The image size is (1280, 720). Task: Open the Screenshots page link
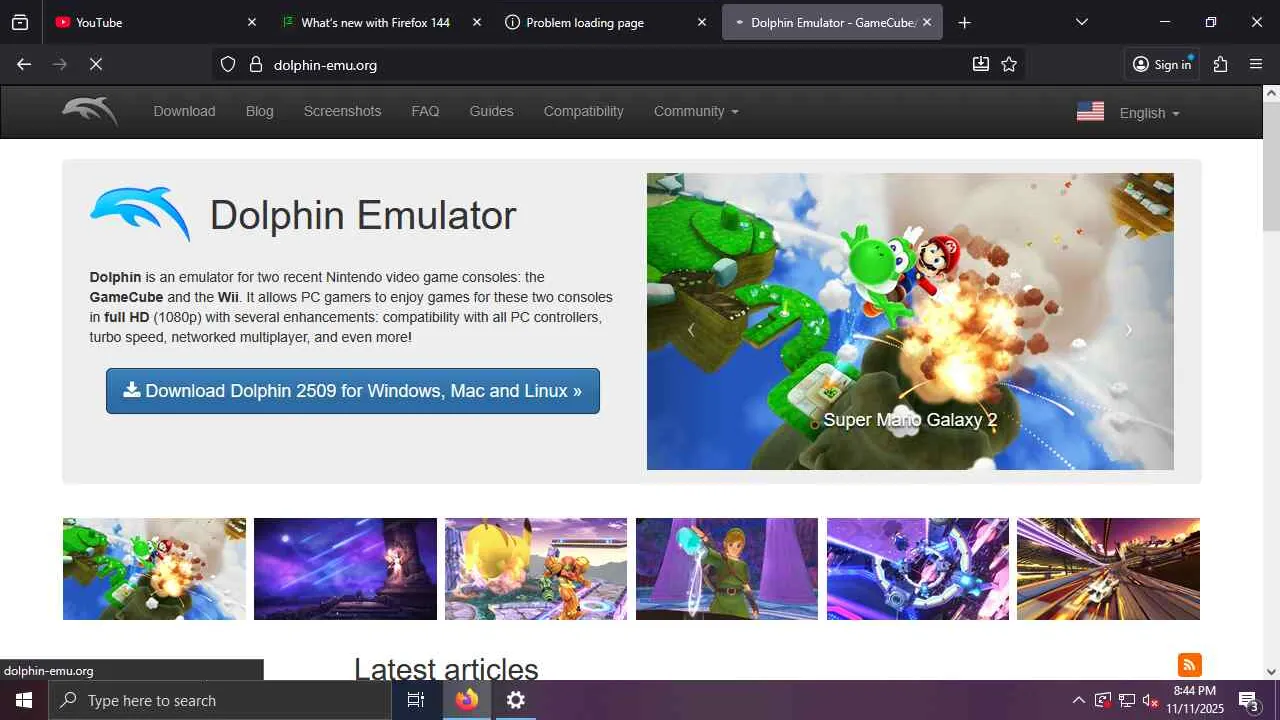pos(342,111)
